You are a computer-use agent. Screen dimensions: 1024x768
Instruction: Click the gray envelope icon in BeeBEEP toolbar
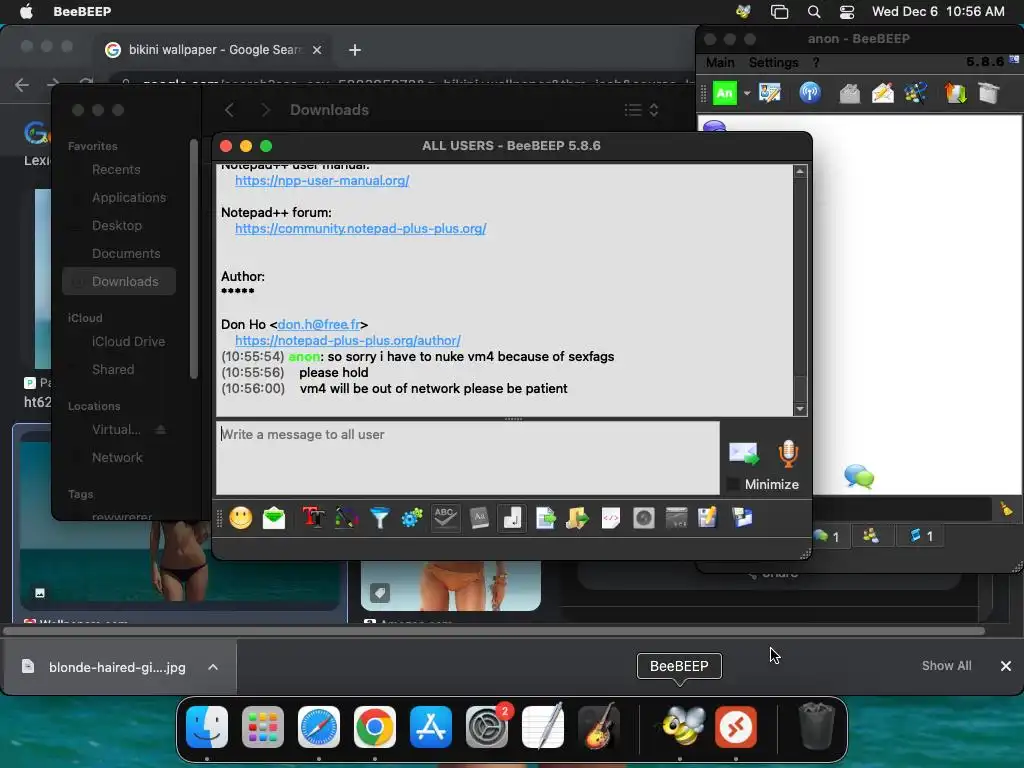849,93
